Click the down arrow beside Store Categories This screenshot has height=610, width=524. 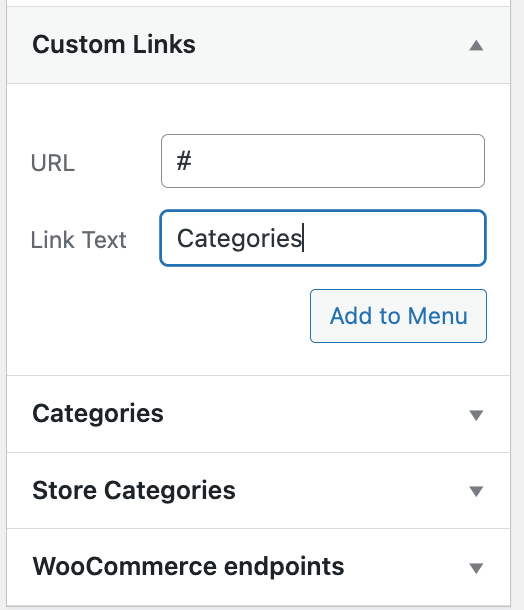click(476, 491)
